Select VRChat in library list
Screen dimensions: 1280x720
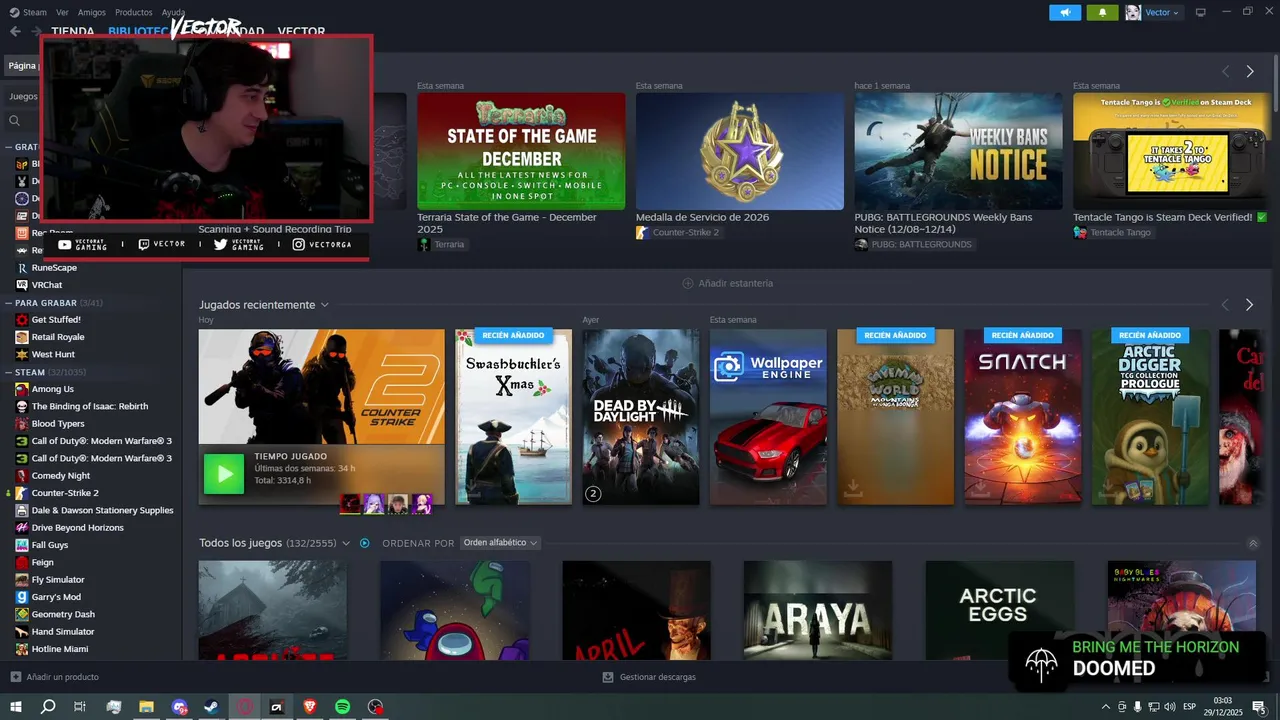click(x=47, y=285)
